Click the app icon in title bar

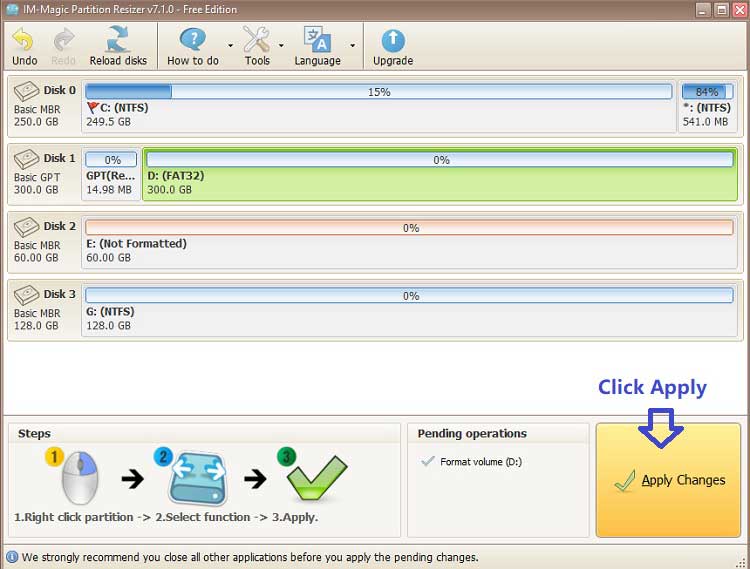(x=12, y=9)
